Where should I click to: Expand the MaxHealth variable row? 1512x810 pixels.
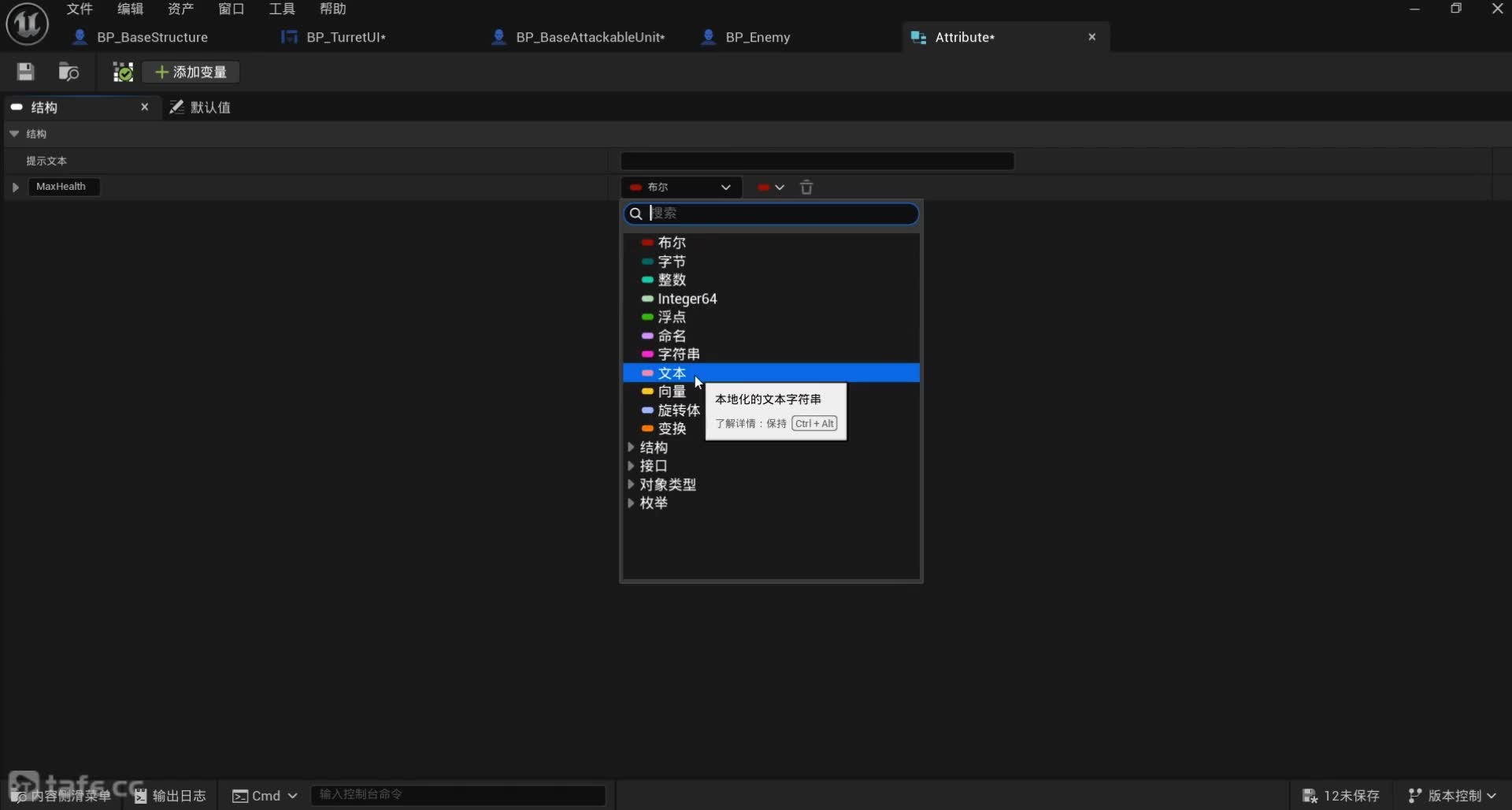pos(15,188)
